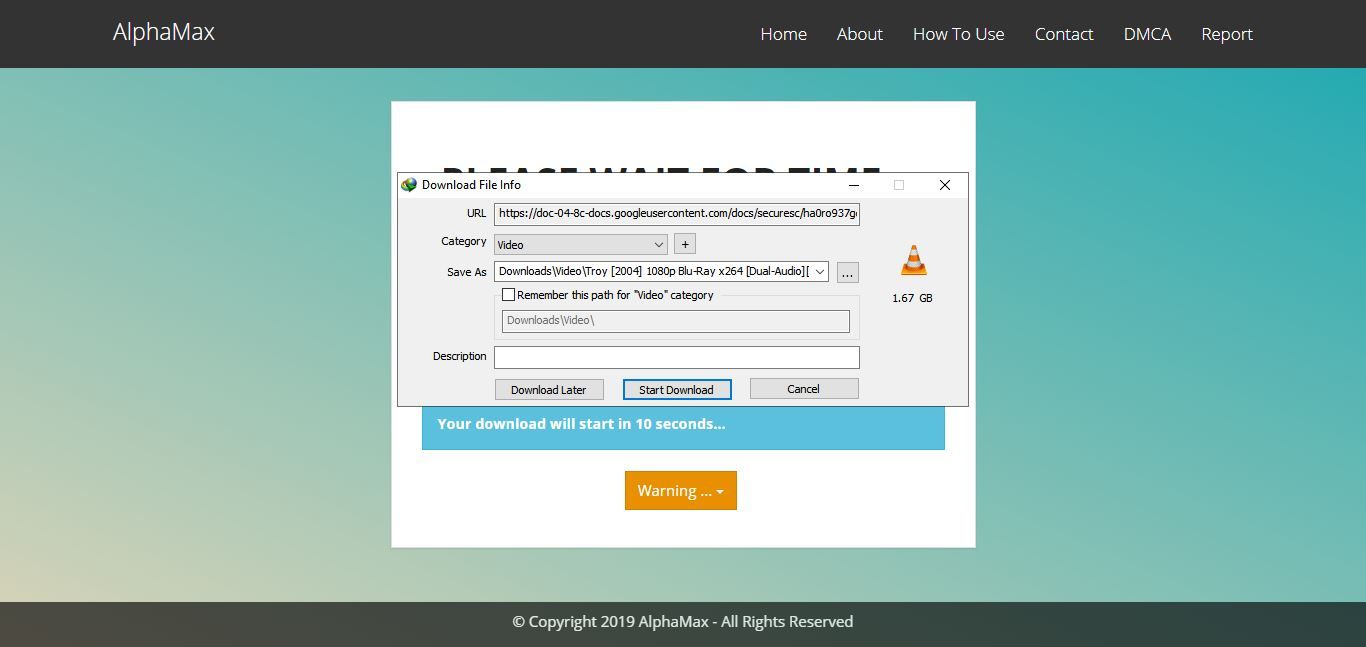
Task: Add a new category with plus button
Action: tap(685, 244)
